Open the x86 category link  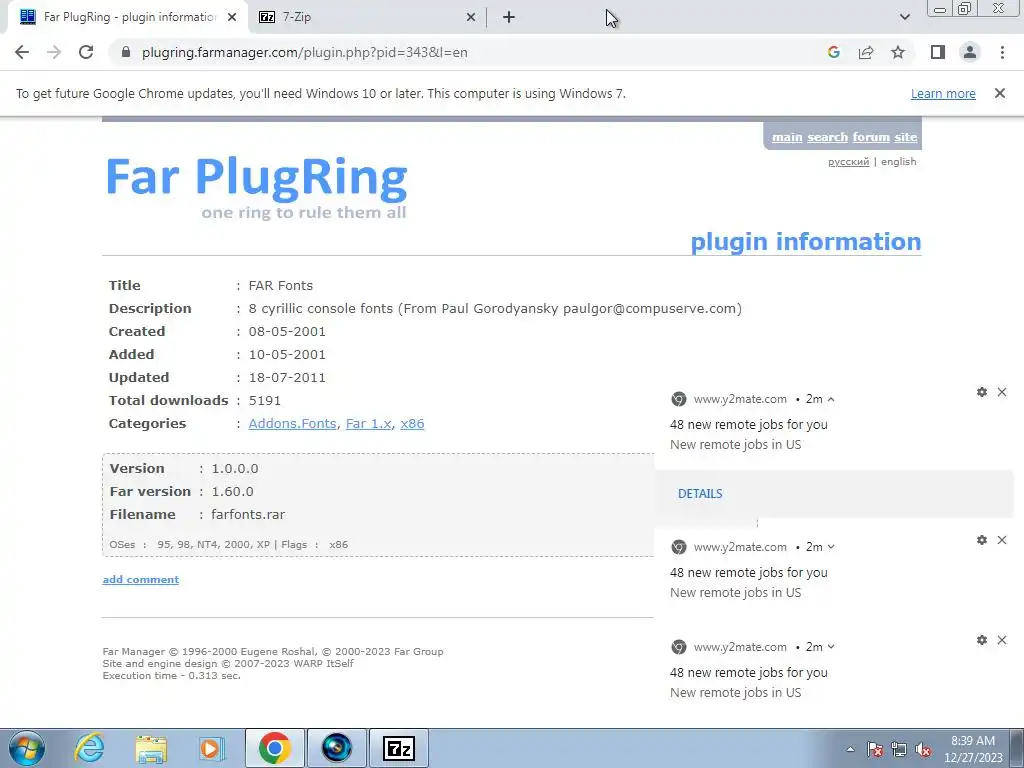(412, 423)
